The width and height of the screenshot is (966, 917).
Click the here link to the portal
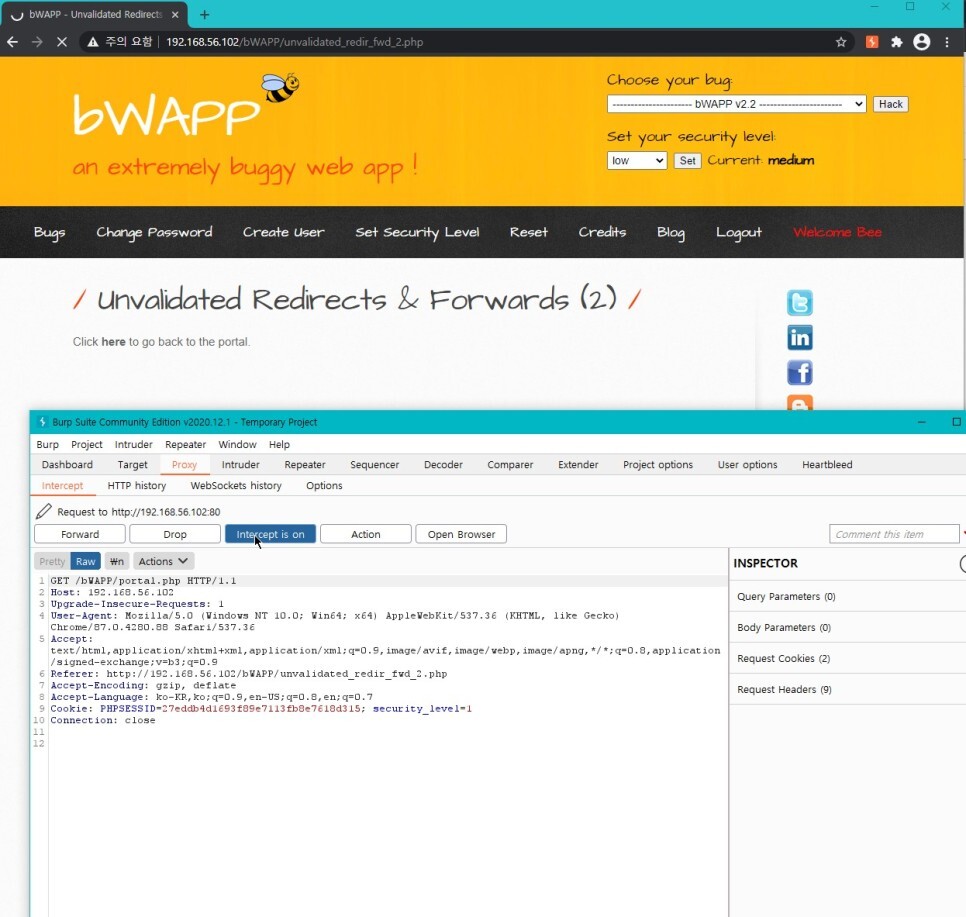click(113, 341)
